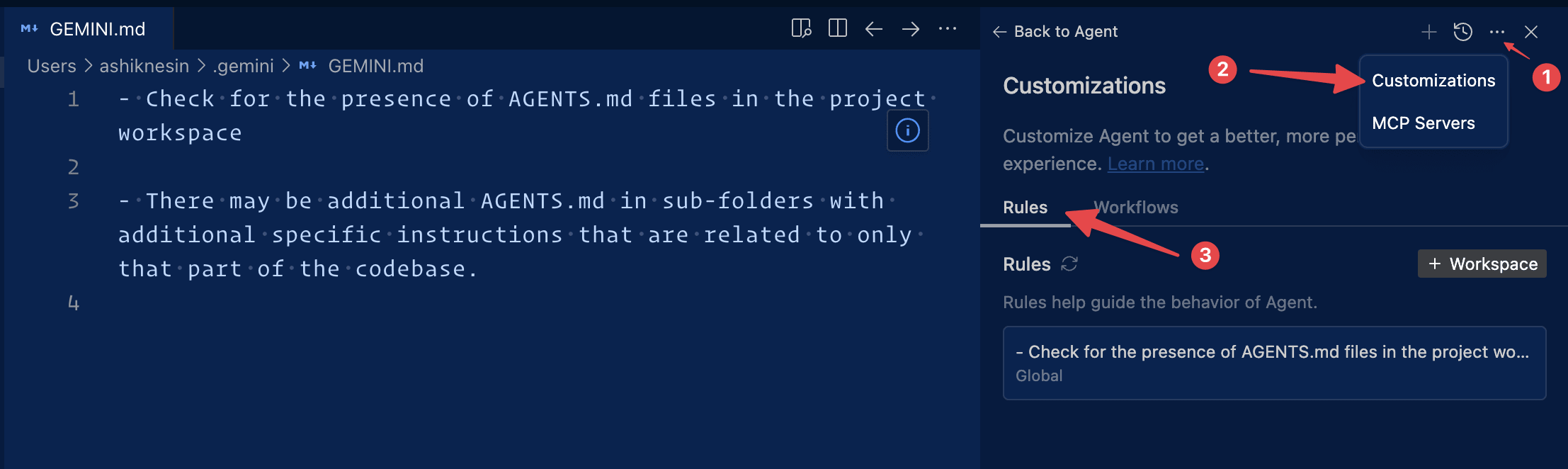Image resolution: width=1568 pixels, height=469 pixels.
Task: Click the agent panel's three-dot menu
Action: [1496, 32]
